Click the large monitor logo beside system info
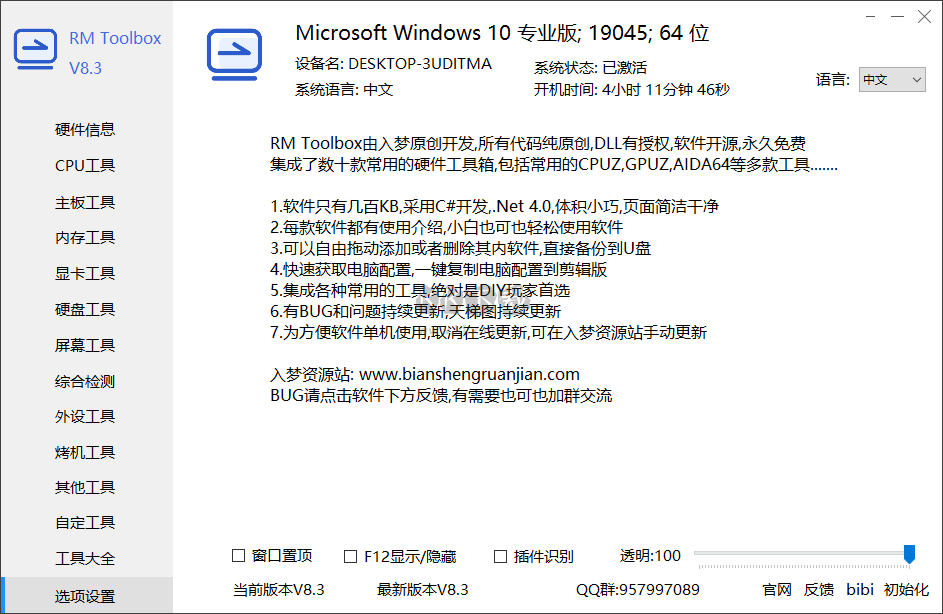The image size is (943, 614). click(235, 55)
